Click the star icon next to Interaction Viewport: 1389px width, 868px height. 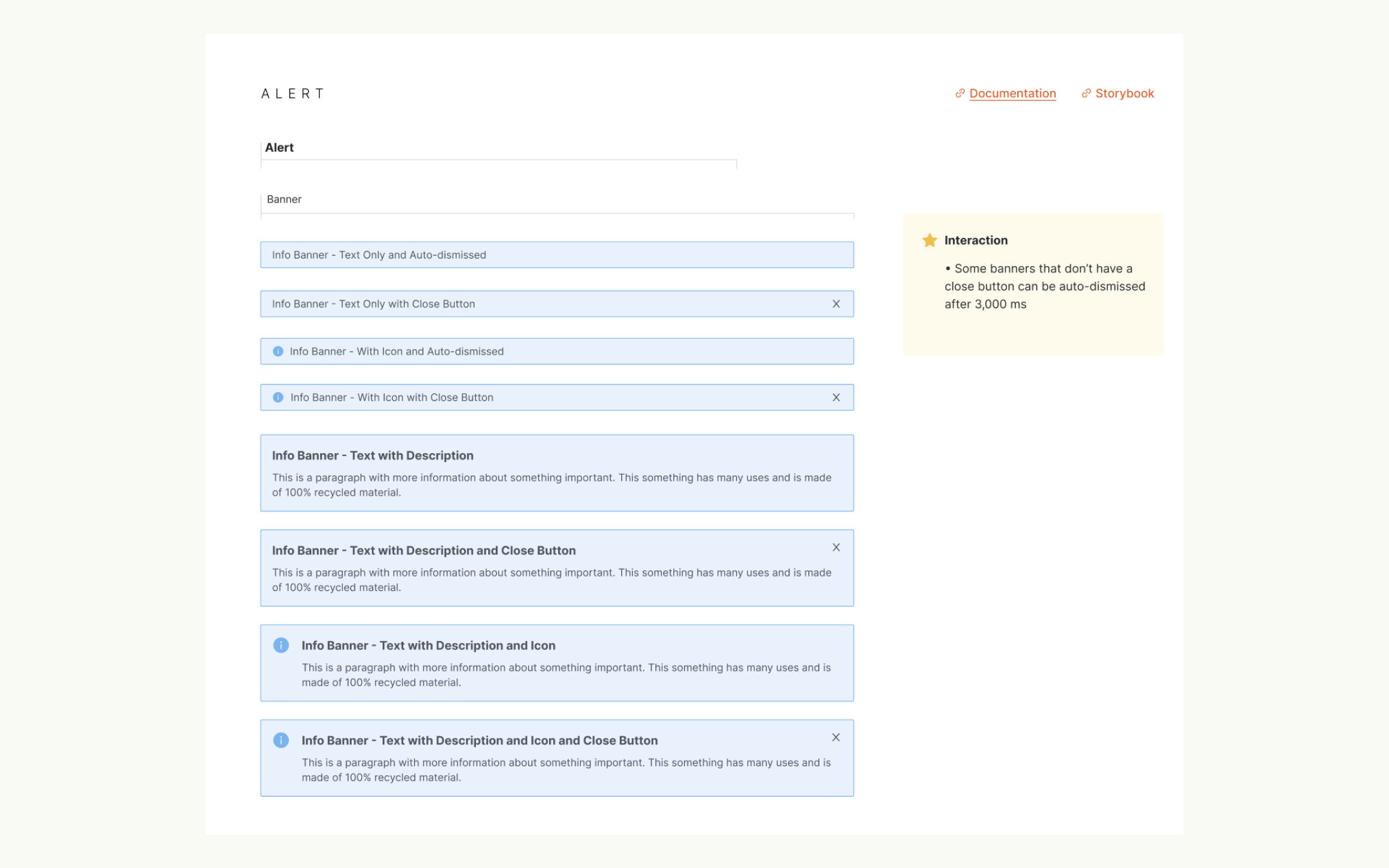point(929,240)
